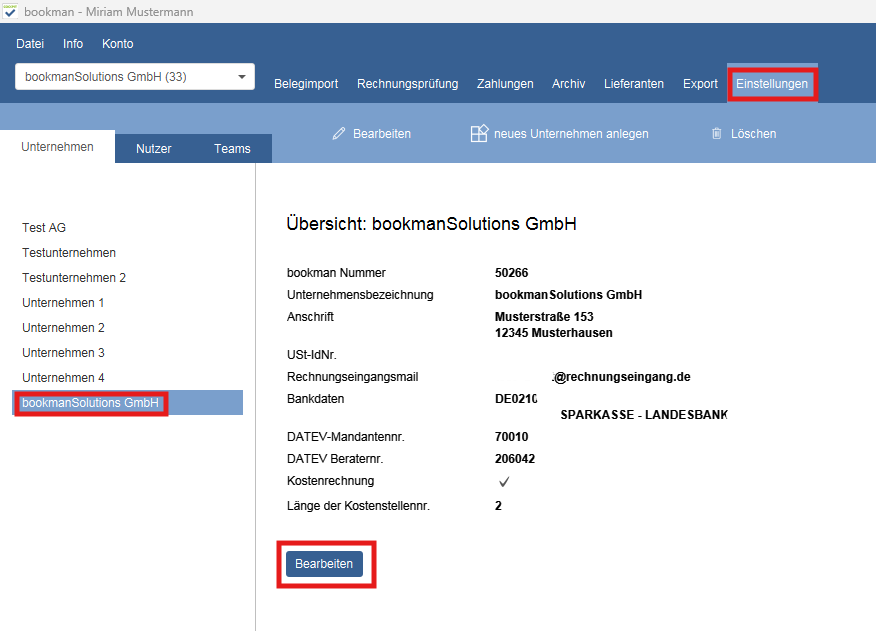Click the bookman Nummer value 50266
Viewport: 876px width, 631px height.
coord(511,273)
